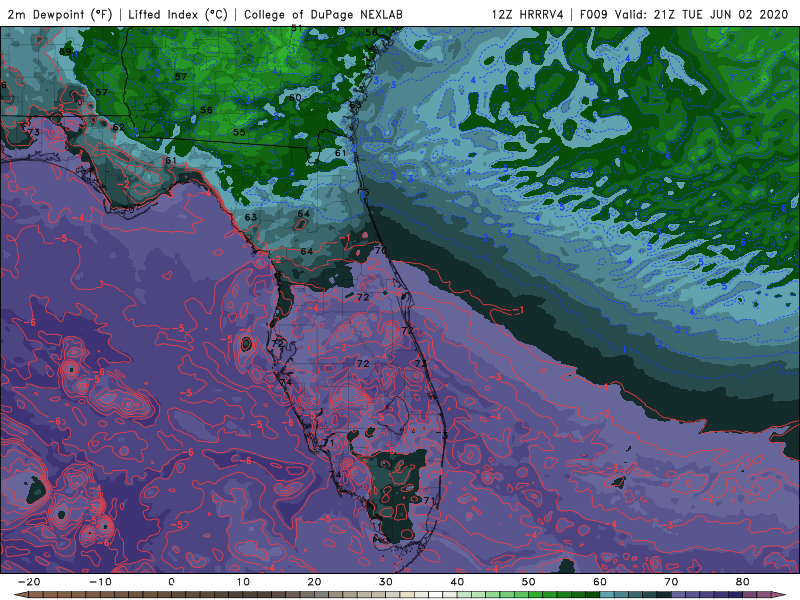This screenshot has width=800, height=600.
Task: Click the "70" color scale label
Action: point(671,582)
